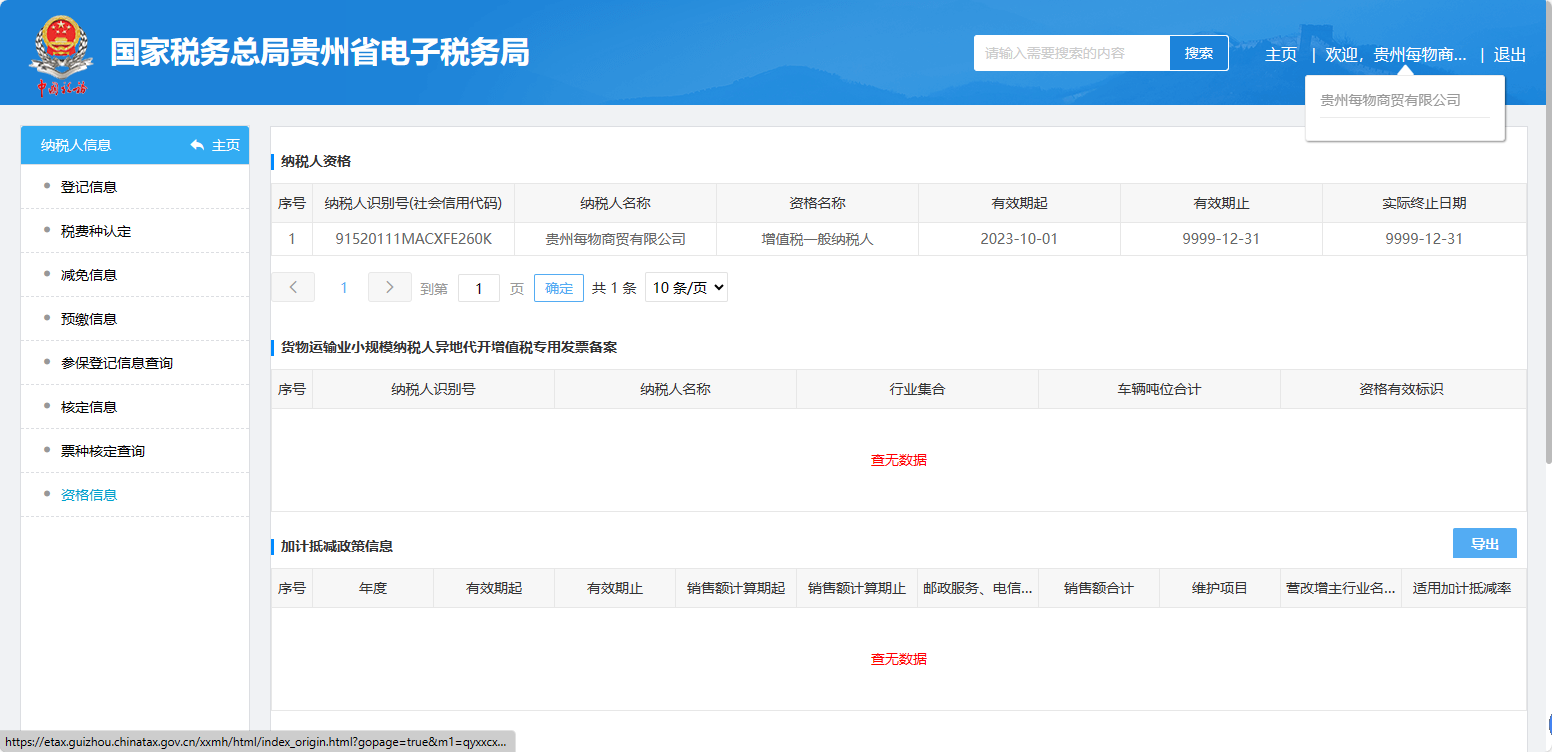Viewport: 1552px width, 752px height.
Task: Click the tax bureau emblem logo
Action: 62,54
